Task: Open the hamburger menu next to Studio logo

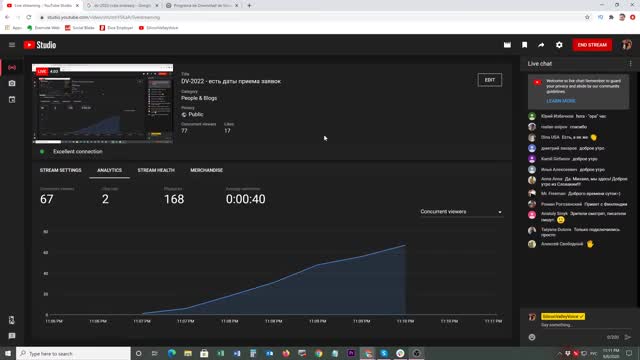Action: (x=12, y=45)
